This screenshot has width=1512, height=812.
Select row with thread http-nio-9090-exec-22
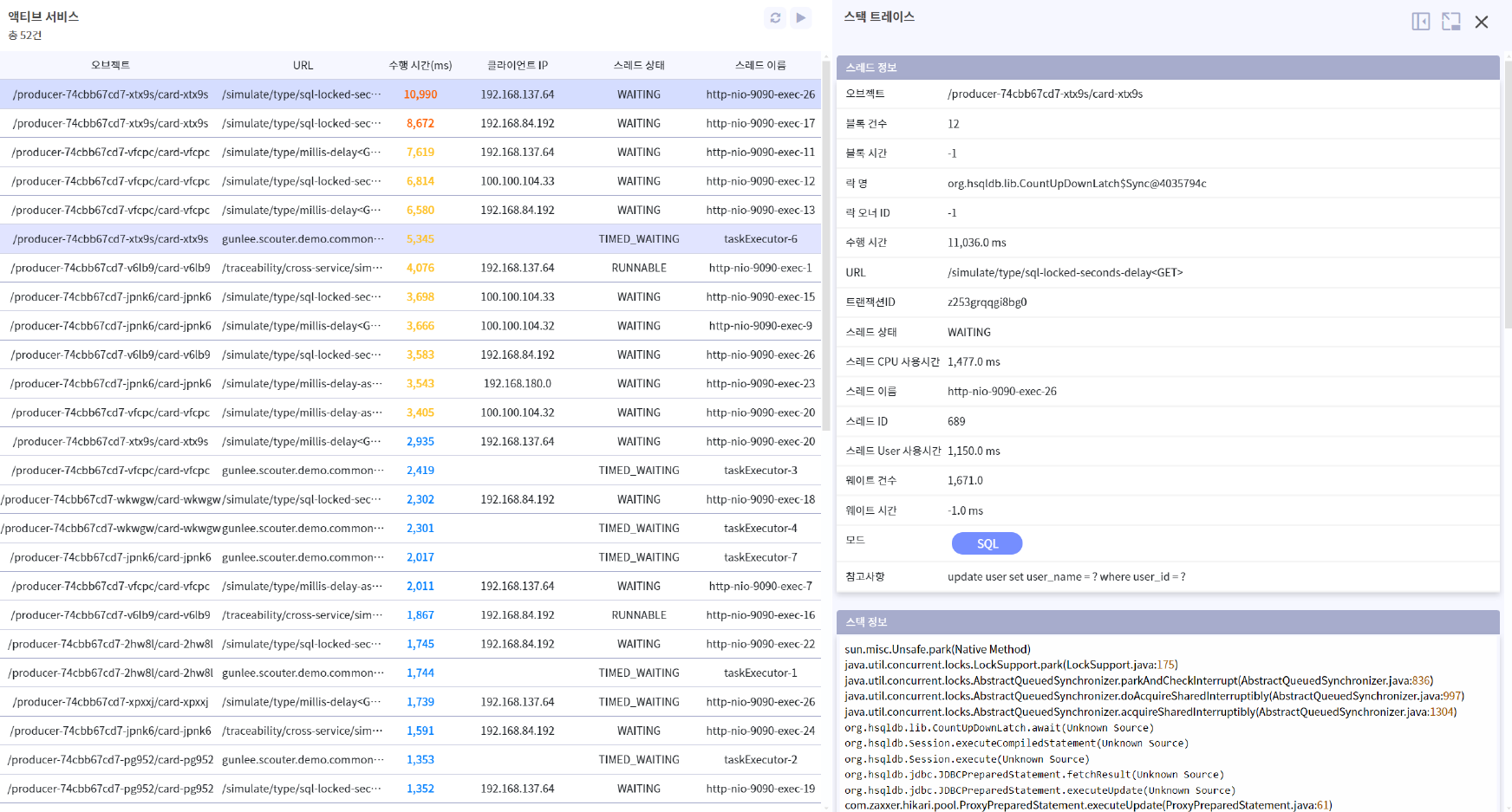410,644
